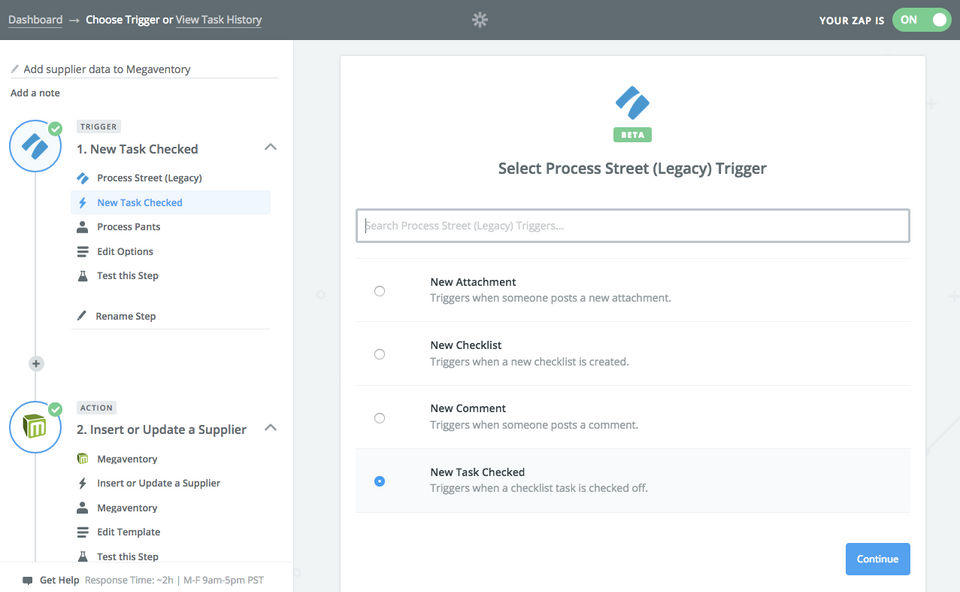Click the Megaventory action circle icon
The image size is (960, 592).
click(x=35, y=427)
